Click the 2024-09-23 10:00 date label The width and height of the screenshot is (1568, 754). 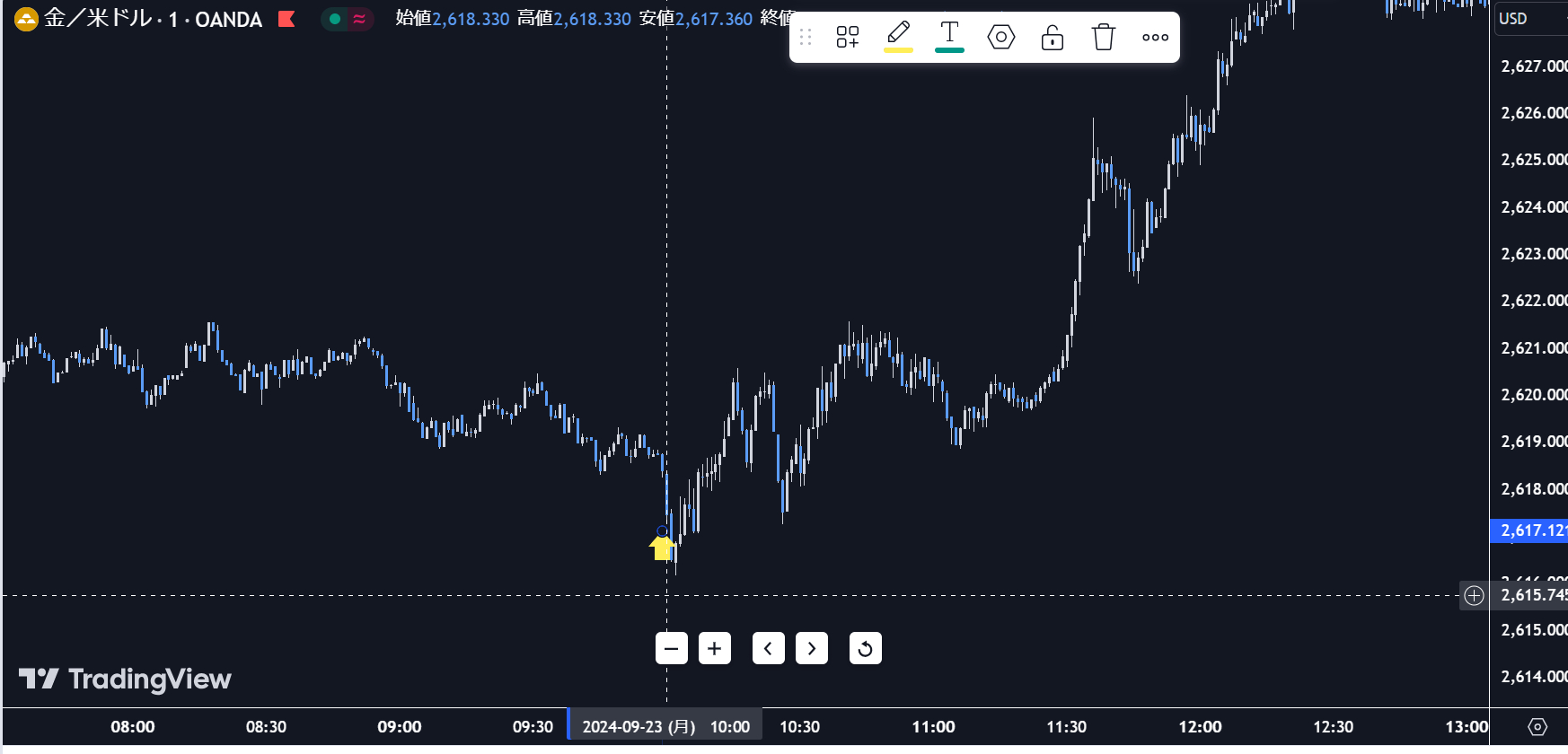point(665,726)
